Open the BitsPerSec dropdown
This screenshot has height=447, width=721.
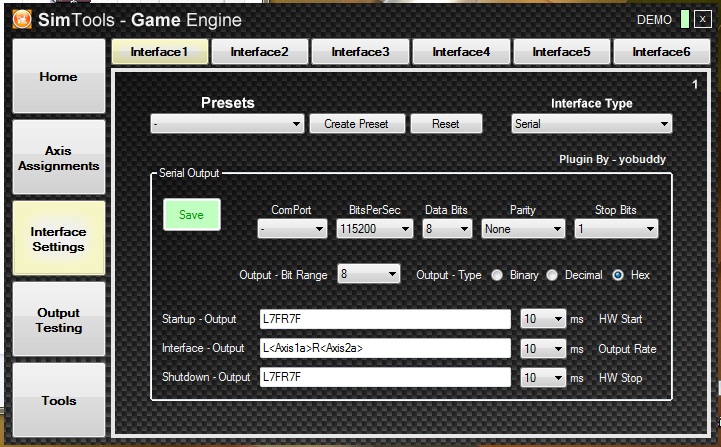click(374, 229)
